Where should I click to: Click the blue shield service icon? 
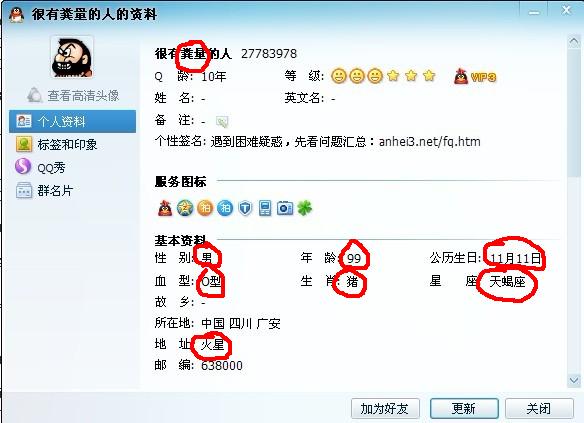(x=245, y=208)
